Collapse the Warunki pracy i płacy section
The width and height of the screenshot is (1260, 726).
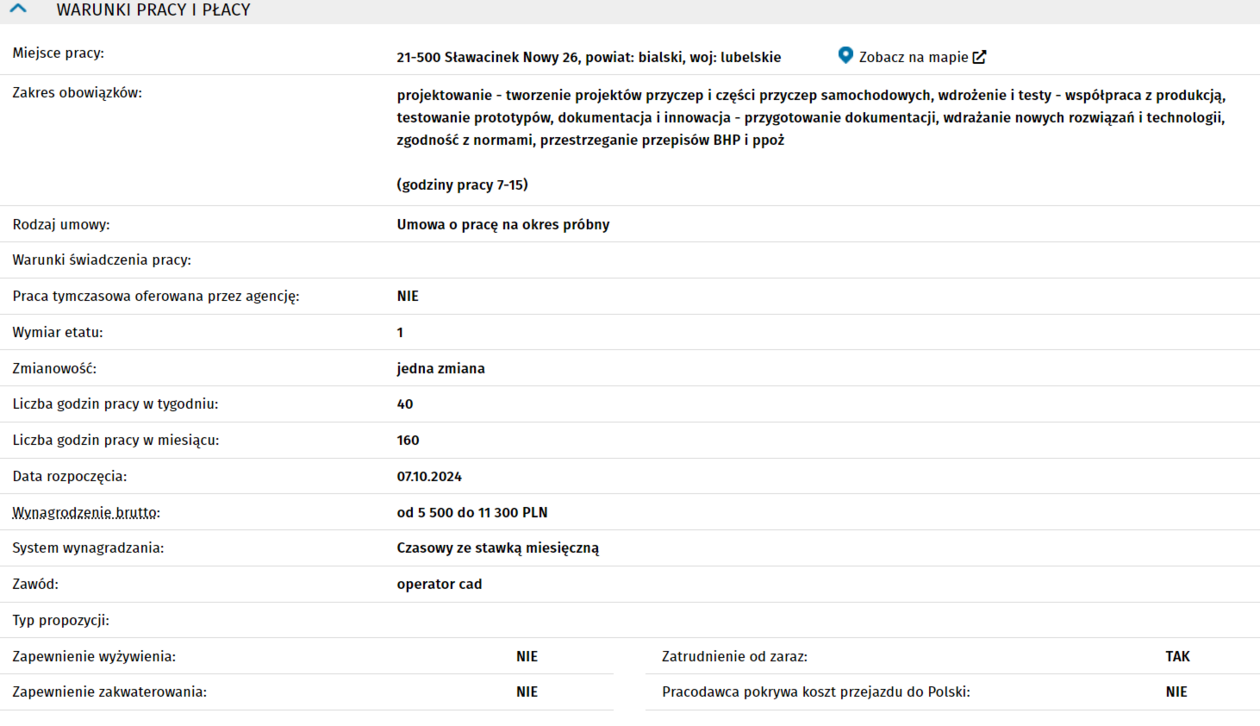coord(18,10)
